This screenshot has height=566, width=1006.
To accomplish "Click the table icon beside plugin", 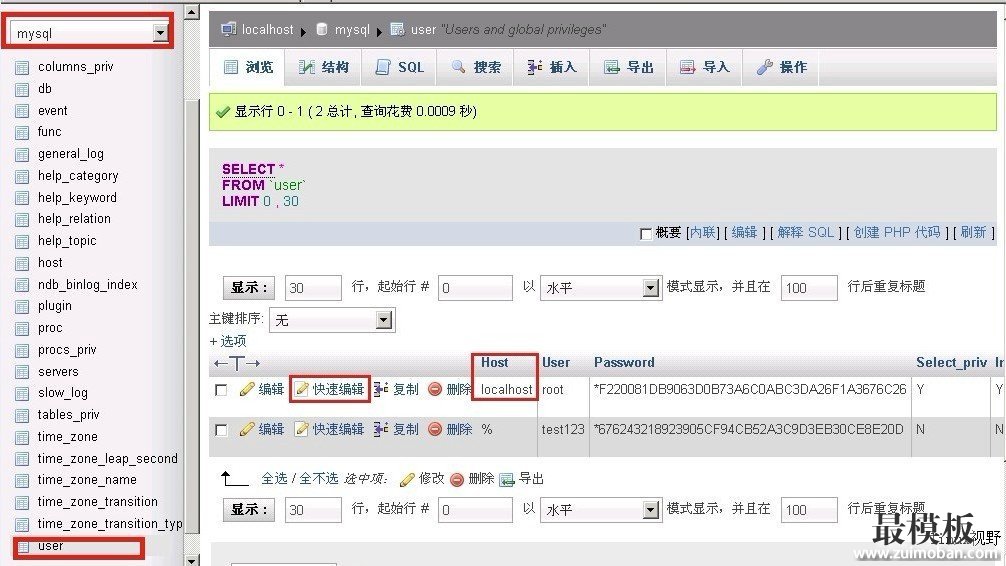I will [x=22, y=307].
